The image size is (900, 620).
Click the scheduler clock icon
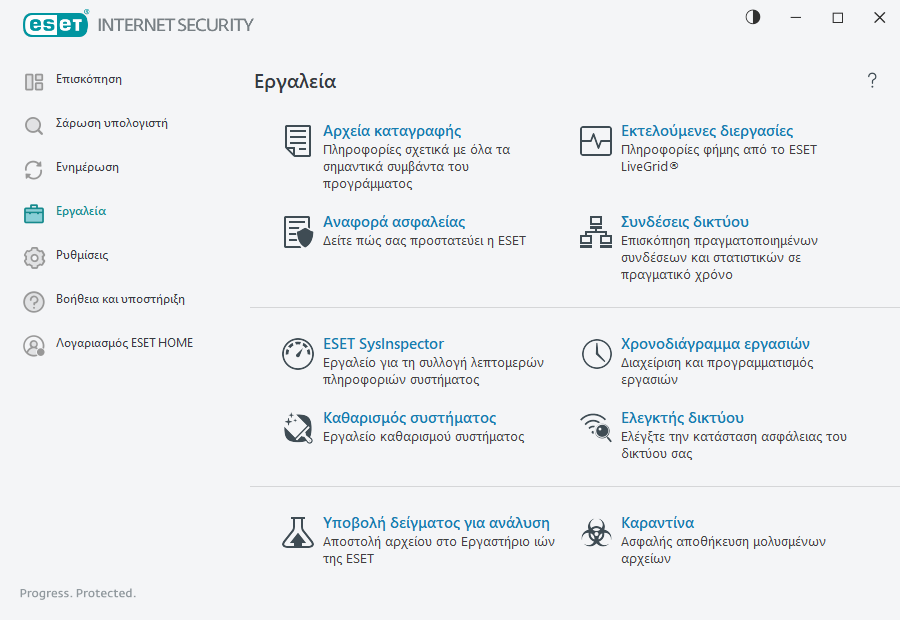tap(596, 353)
